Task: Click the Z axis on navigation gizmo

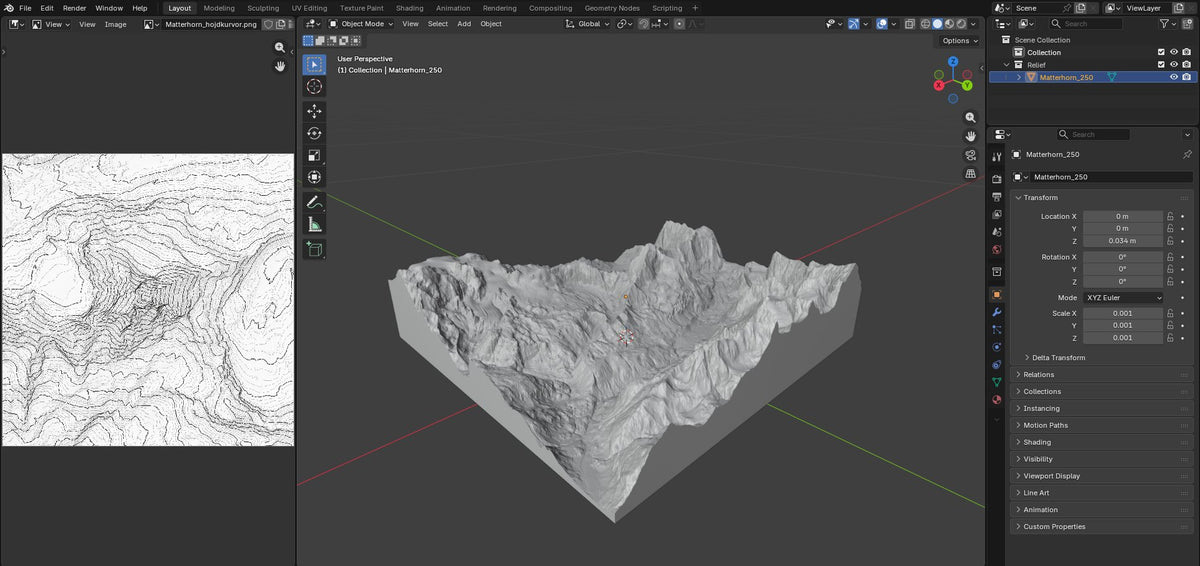Action: (954, 61)
